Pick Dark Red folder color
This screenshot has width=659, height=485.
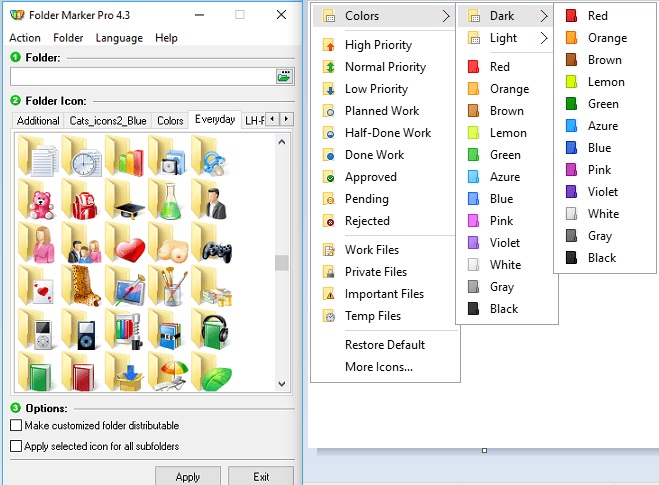(x=604, y=16)
